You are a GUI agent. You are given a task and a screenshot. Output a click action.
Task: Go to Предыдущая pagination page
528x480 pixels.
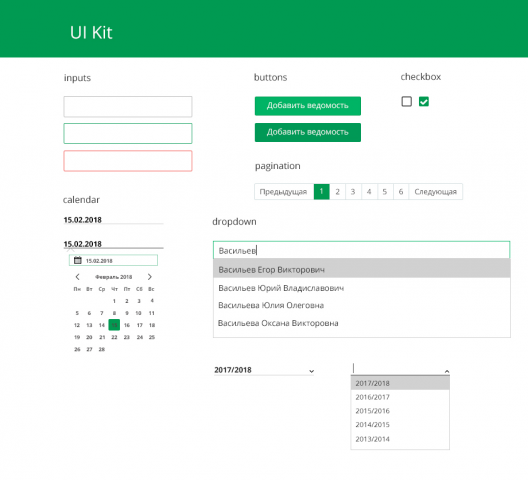click(x=284, y=192)
